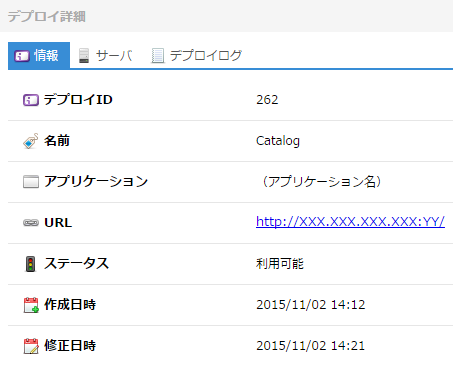This screenshot has height=369, width=453.
Task: Open the 情報 tab
Action: click(39, 55)
